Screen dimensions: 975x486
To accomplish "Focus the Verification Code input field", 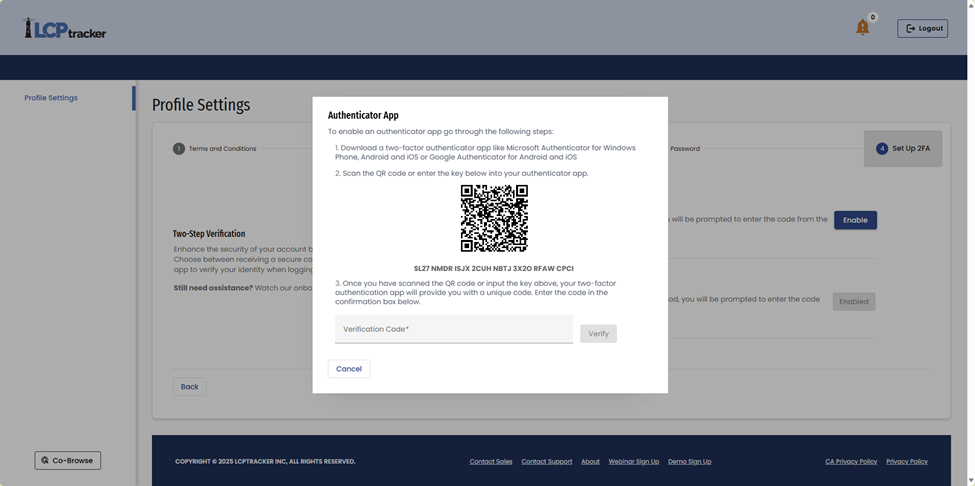I will (454, 329).
